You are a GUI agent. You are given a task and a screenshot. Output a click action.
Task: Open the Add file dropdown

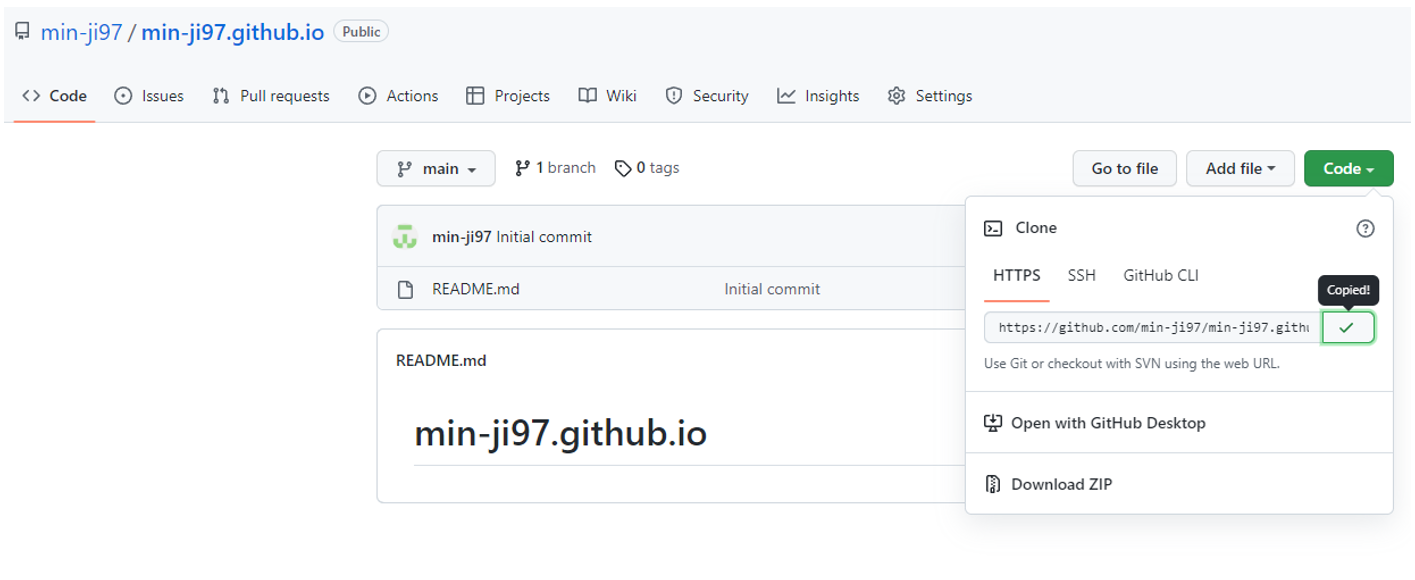(x=1240, y=168)
